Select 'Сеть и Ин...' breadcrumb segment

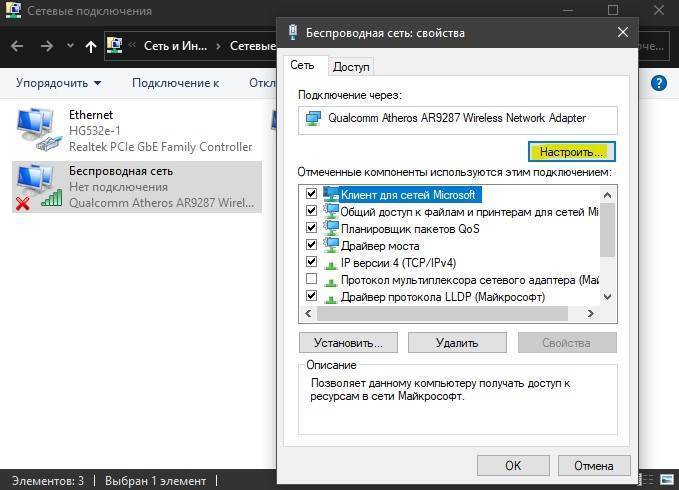(175, 45)
